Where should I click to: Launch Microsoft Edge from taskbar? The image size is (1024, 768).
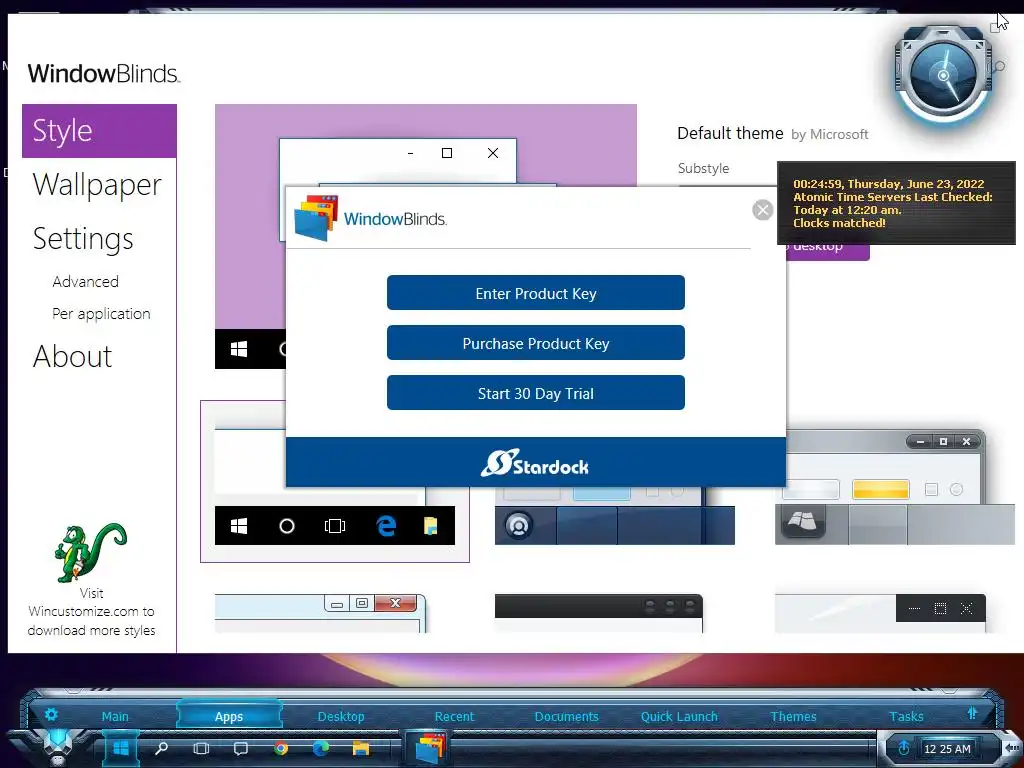(x=321, y=748)
